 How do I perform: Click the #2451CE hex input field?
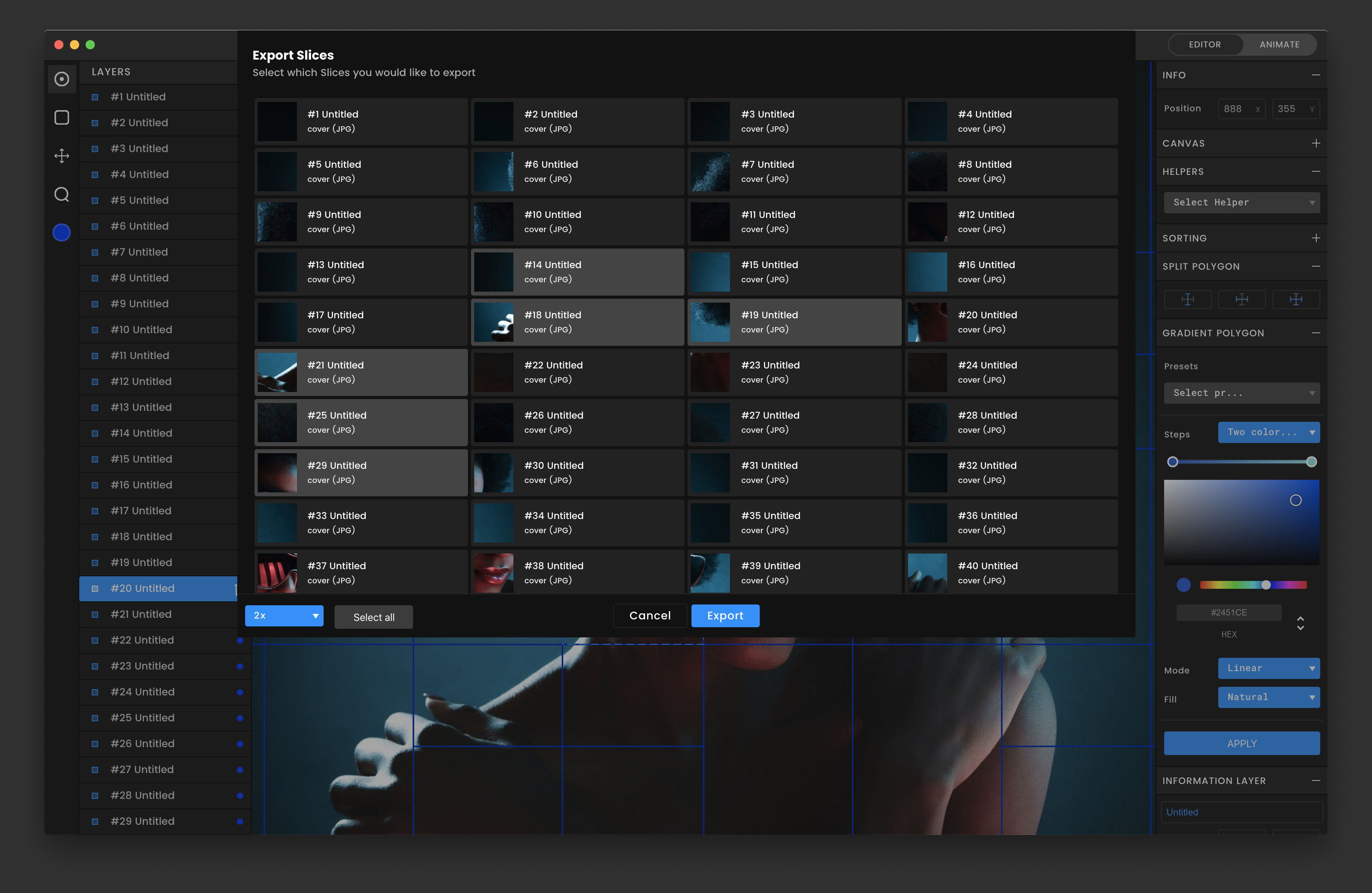tap(1228, 612)
